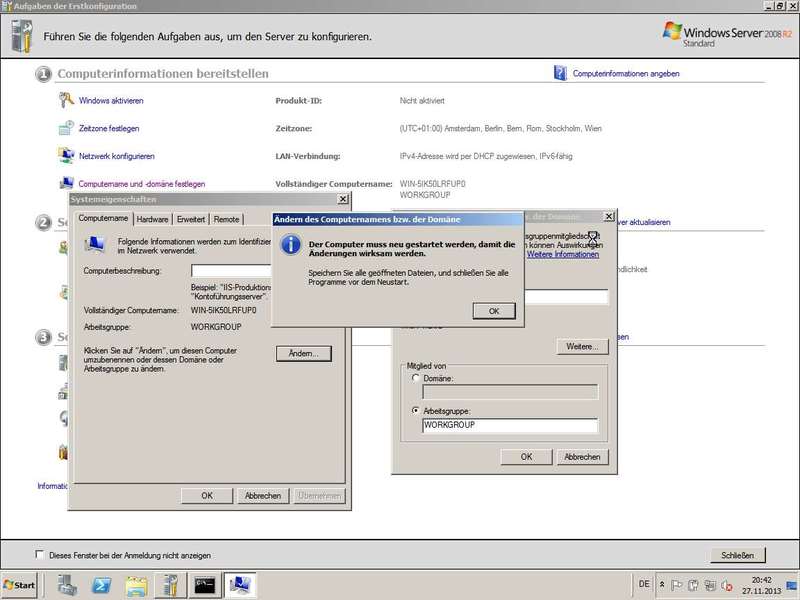
Task: Click the Ändern... button
Action: 303,354
